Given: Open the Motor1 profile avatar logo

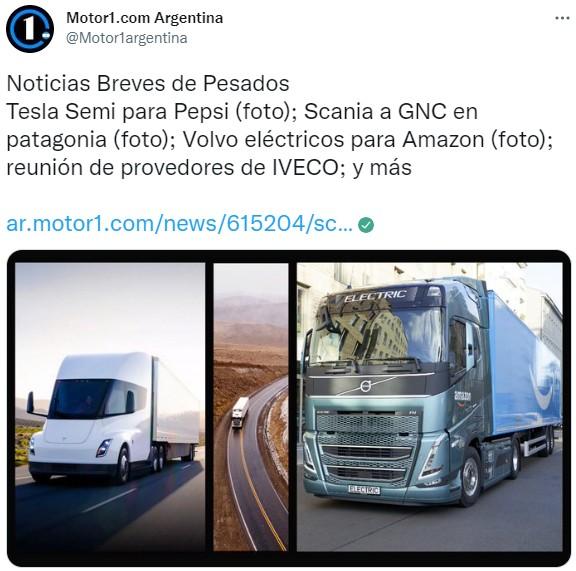Looking at the screenshot, I should pos(30,29).
